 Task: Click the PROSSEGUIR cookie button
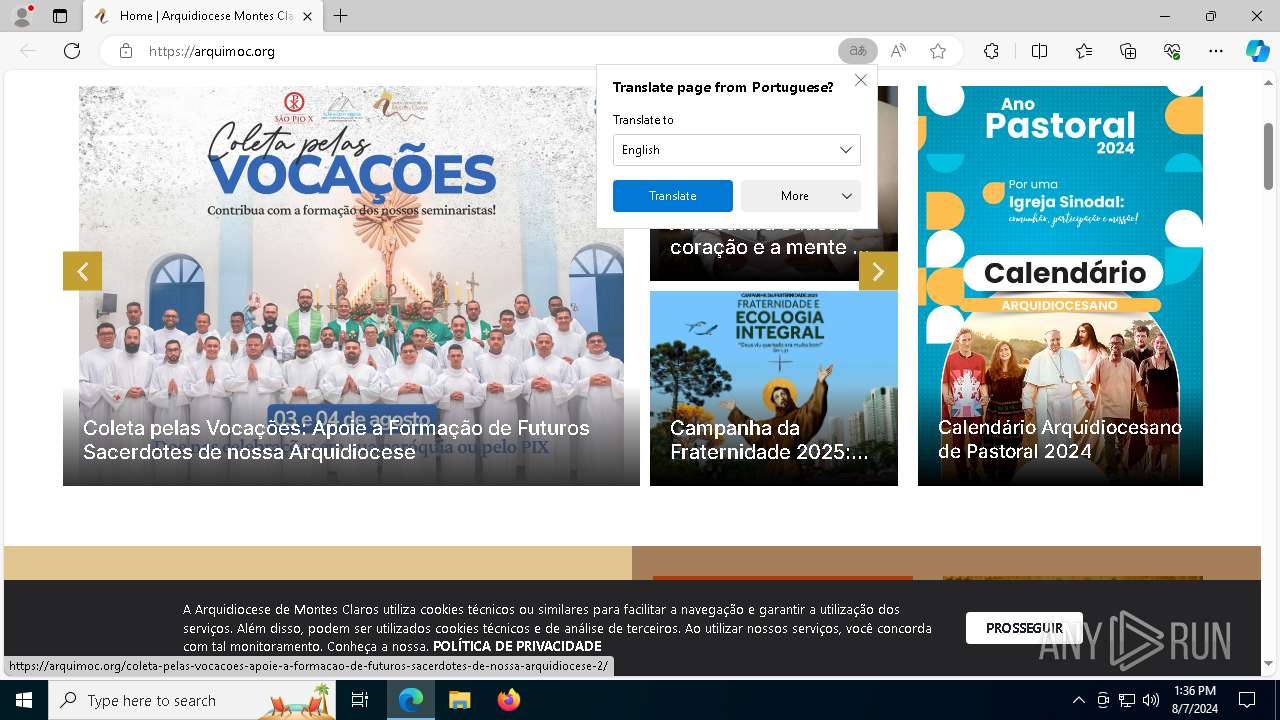coord(1024,628)
